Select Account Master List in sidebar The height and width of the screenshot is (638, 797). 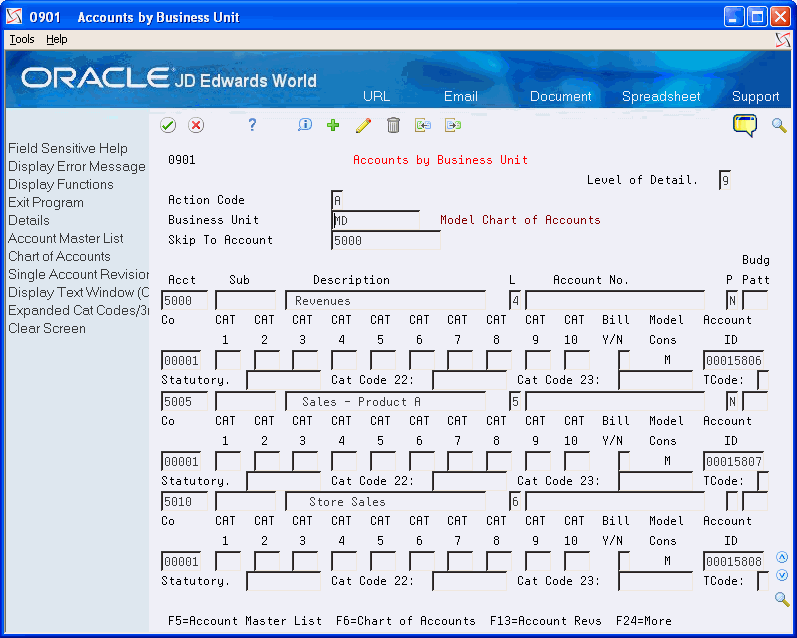(66, 238)
